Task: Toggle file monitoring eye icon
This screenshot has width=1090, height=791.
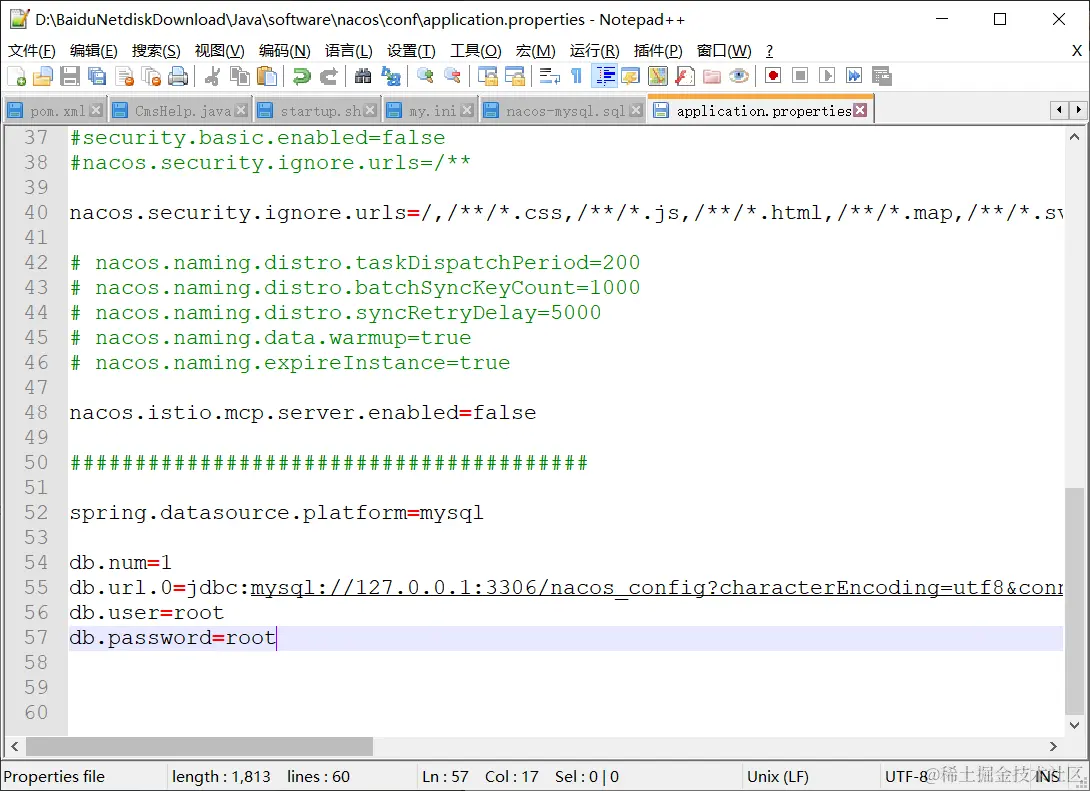Action: click(739, 76)
